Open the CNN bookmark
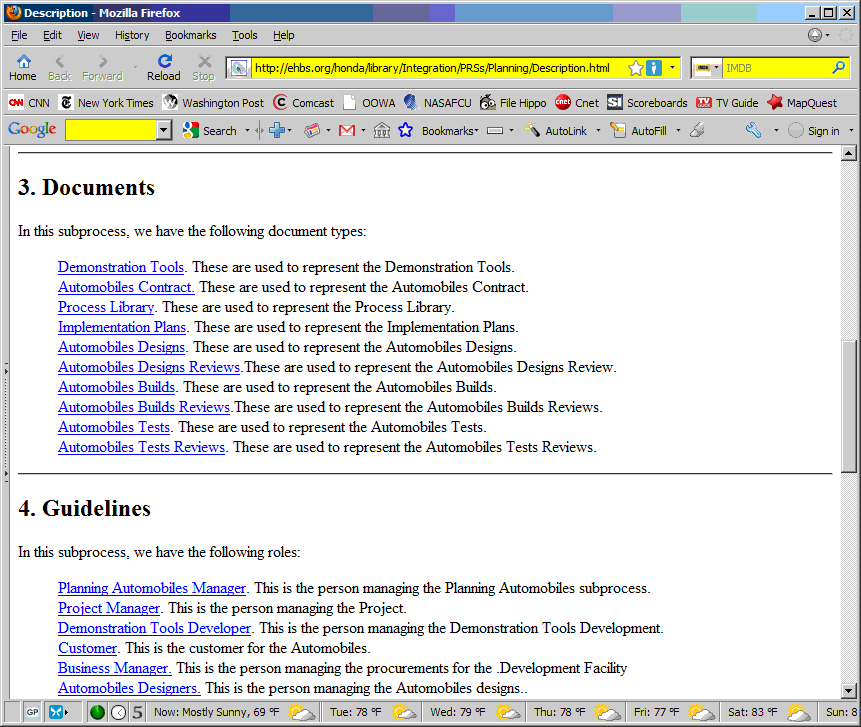Screen dimensions: 861x727 point(30,103)
